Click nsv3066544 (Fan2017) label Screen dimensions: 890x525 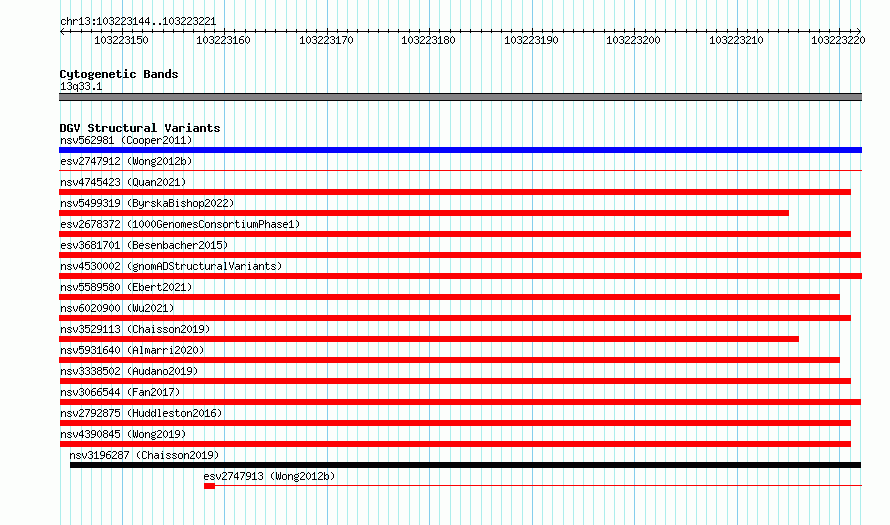120,392
